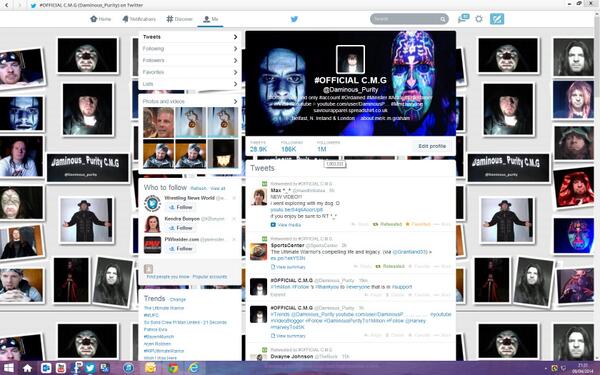The image size is (600, 375).
Task: Open Lists chevron in profile sidebar
Action: pyautogui.click(x=235, y=84)
